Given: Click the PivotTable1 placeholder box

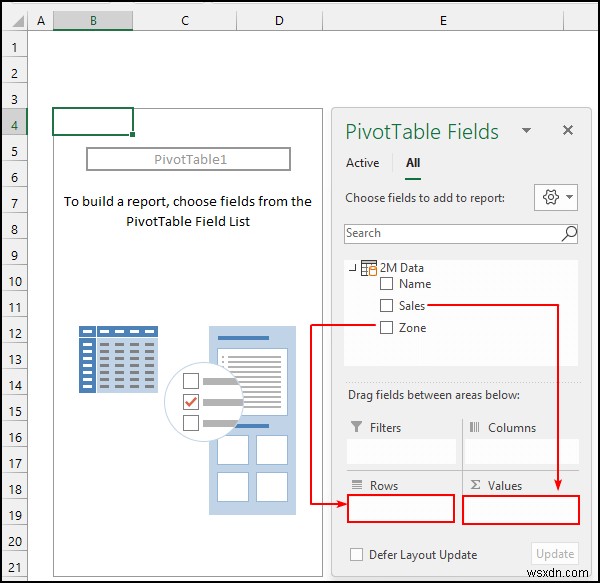Looking at the screenshot, I should 188,159.
